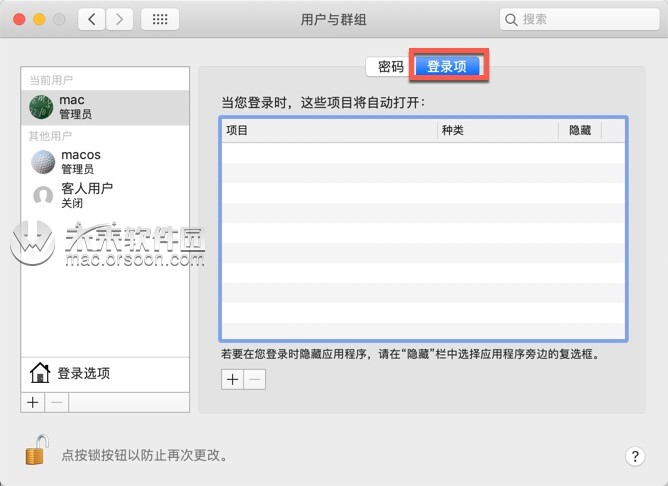The image size is (668, 486).
Task: Go forward with the right arrow button
Action: click(119, 19)
